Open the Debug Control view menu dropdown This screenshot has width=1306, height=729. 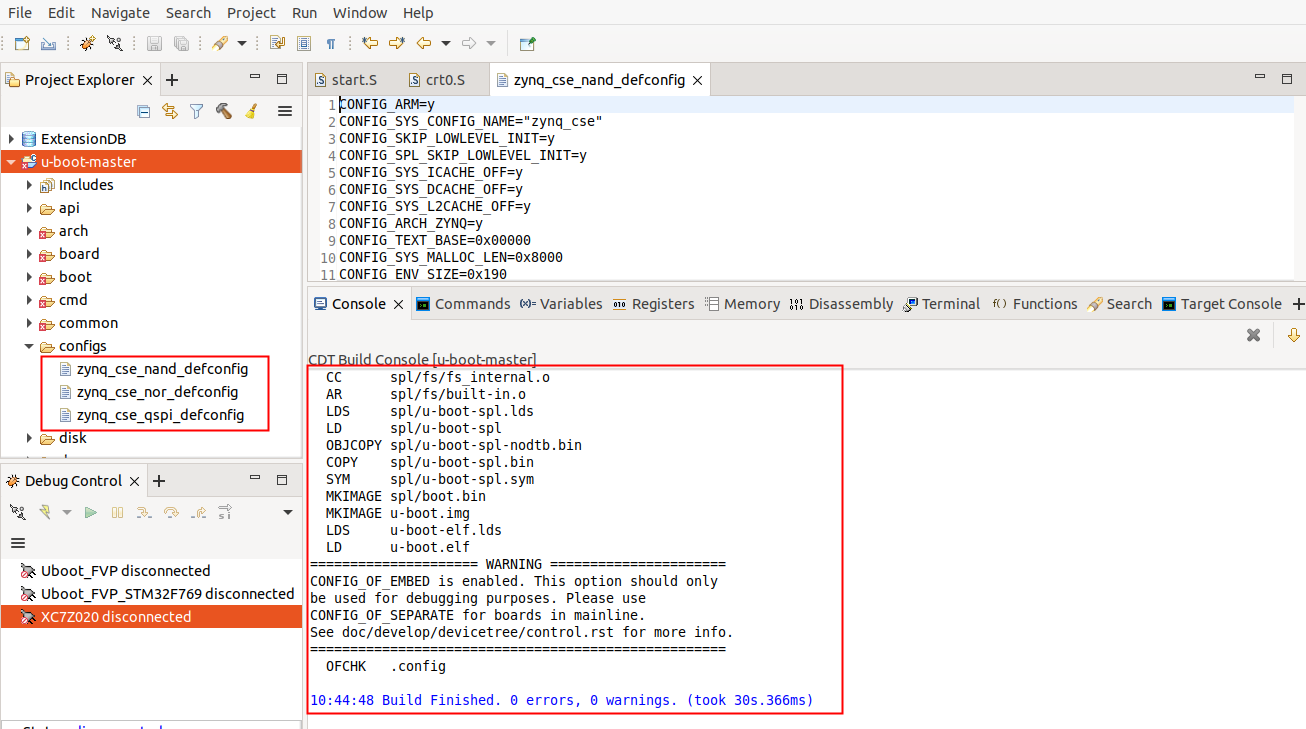[288, 512]
